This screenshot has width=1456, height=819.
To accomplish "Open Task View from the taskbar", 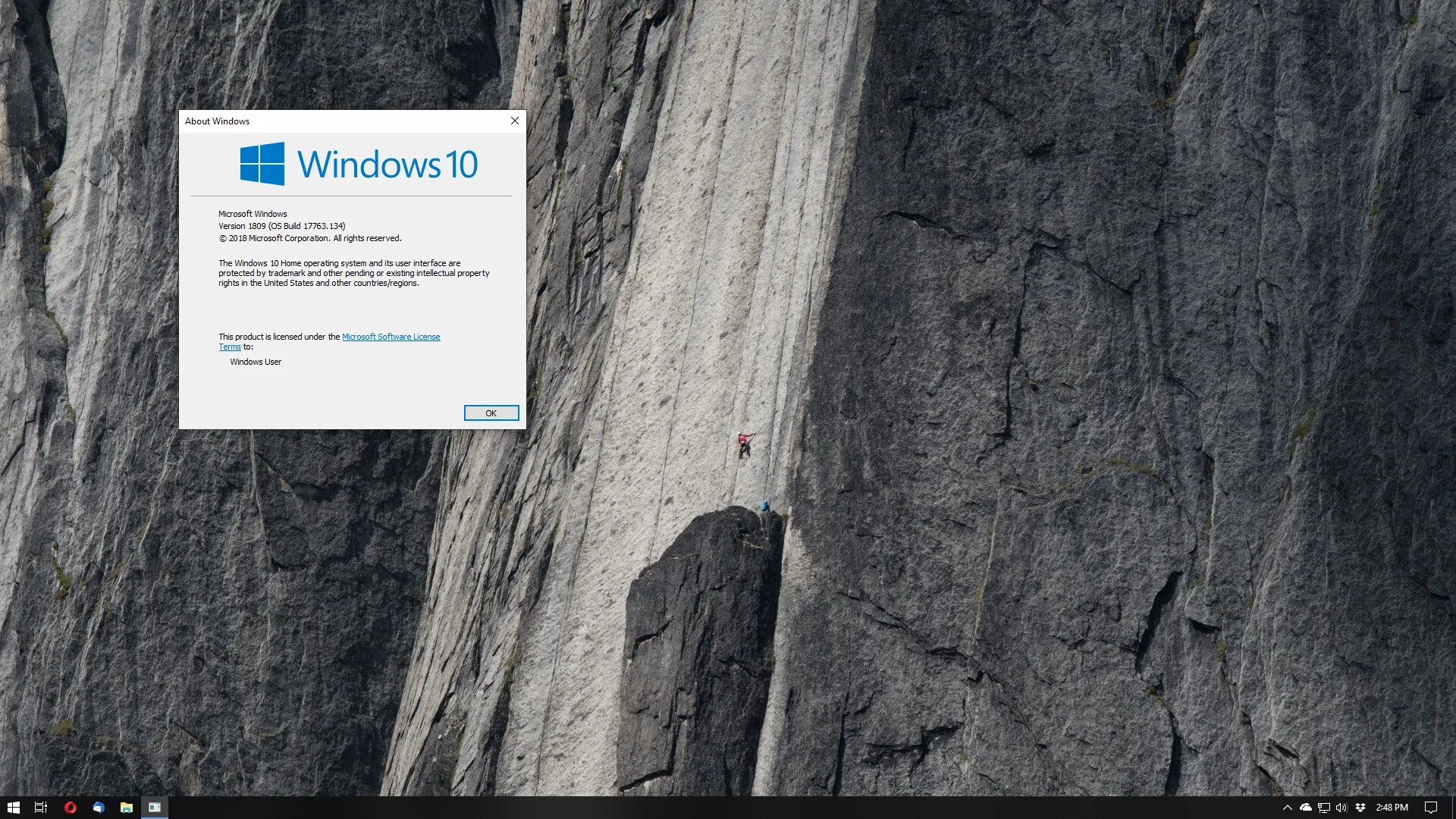I will pyautogui.click(x=41, y=808).
